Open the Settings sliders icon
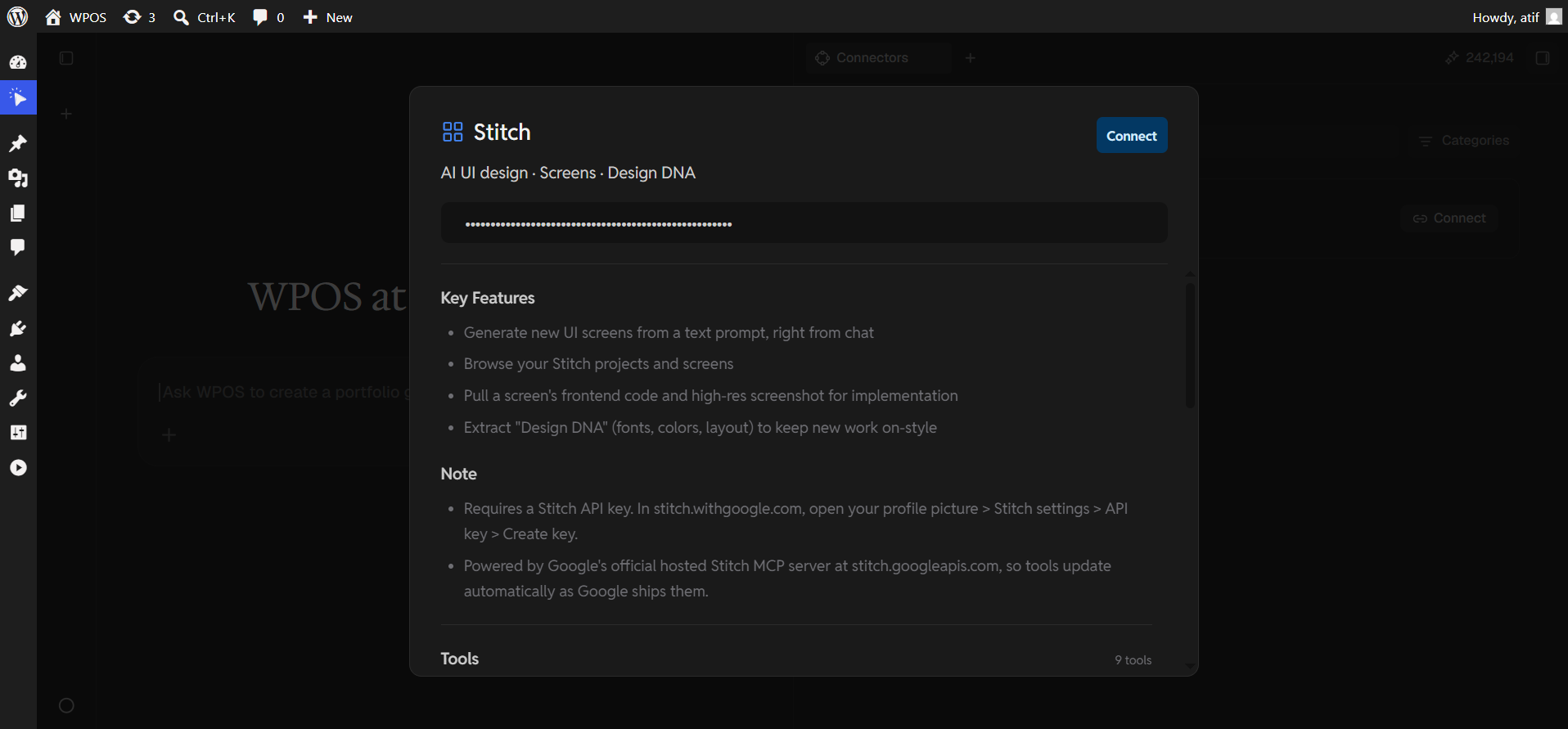The width and height of the screenshot is (1568, 729). [x=18, y=433]
